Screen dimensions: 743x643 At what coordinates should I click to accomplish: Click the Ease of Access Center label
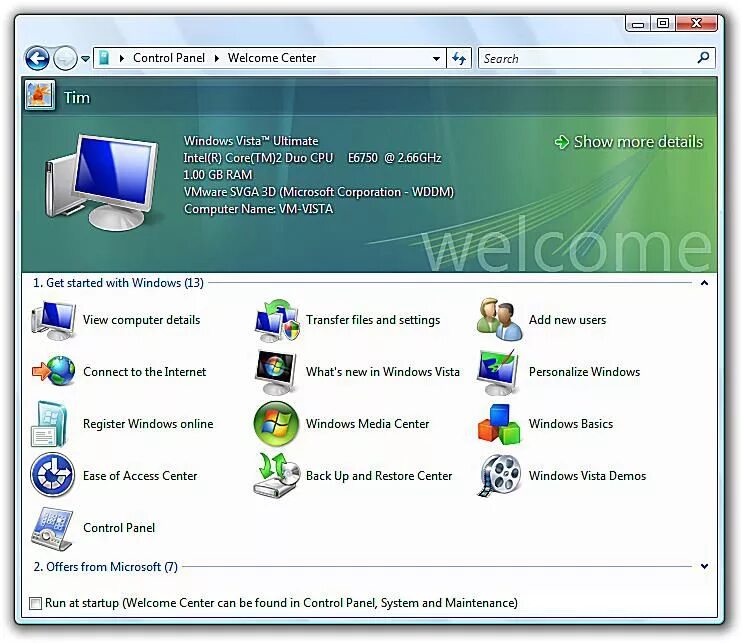tap(140, 476)
